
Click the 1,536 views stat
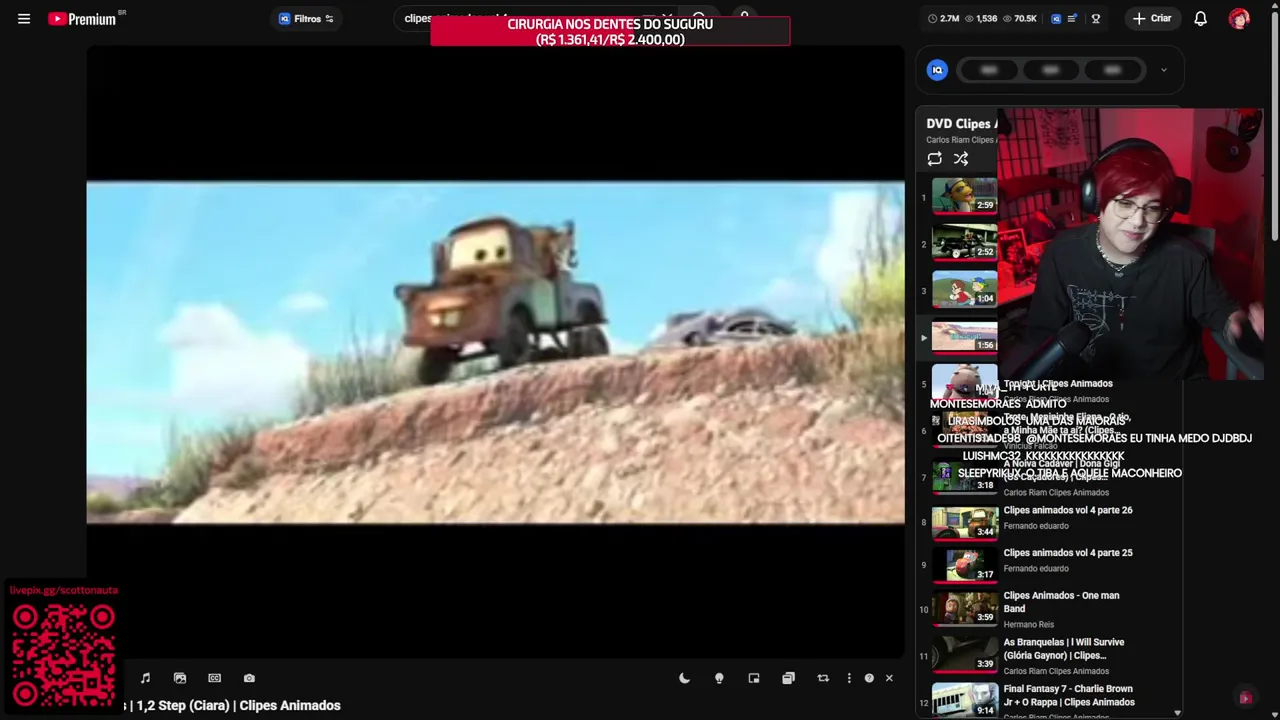[x=981, y=19]
